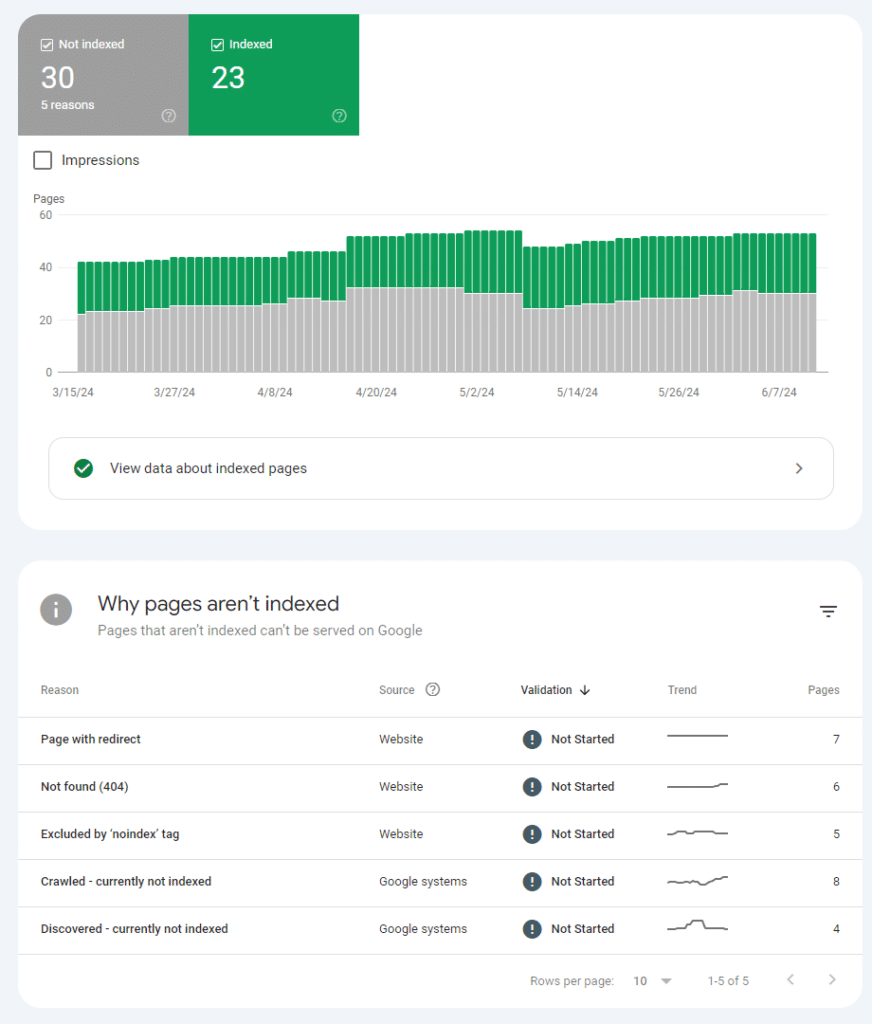Viewport: 872px width, 1024px height.
Task: Toggle the Not indexed checkbox
Action: tap(47, 45)
